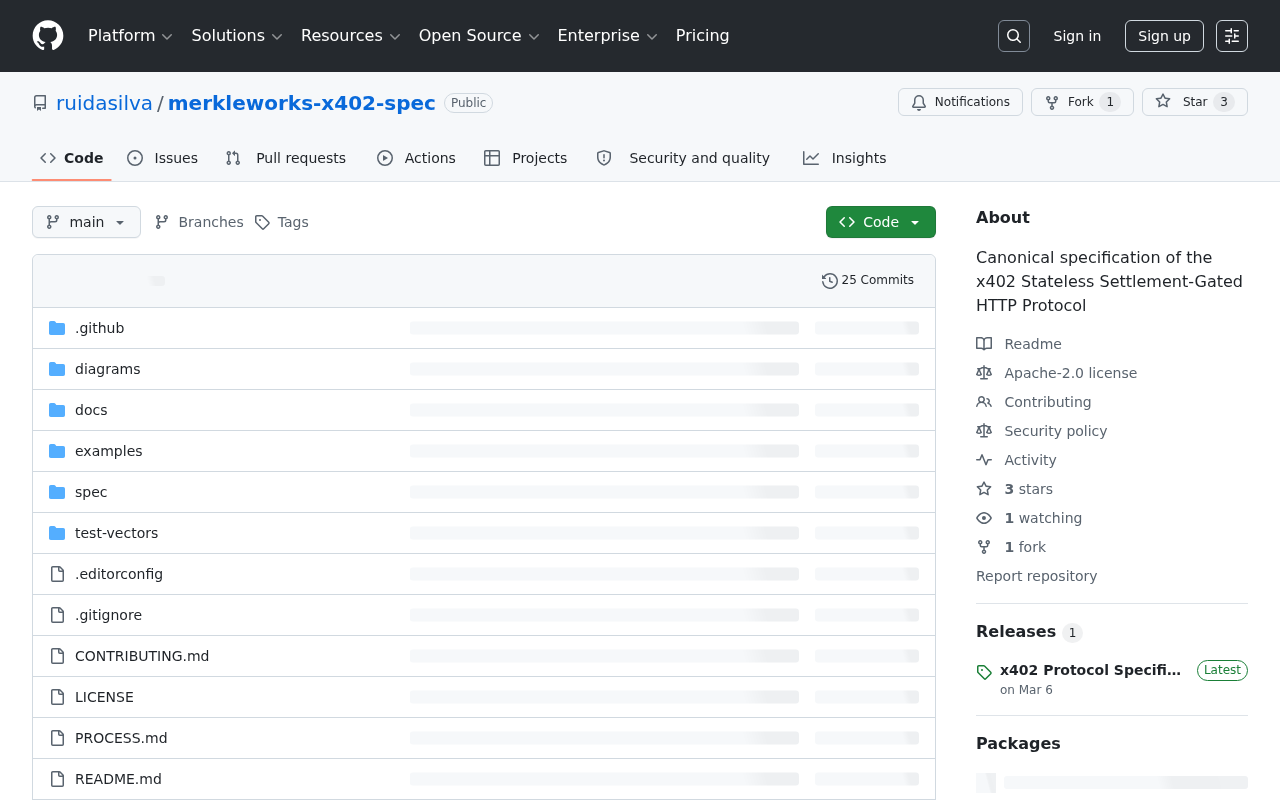Viewport: 1280px width, 800px height.
Task: Click the GitHub logo icon
Action: coord(48,36)
